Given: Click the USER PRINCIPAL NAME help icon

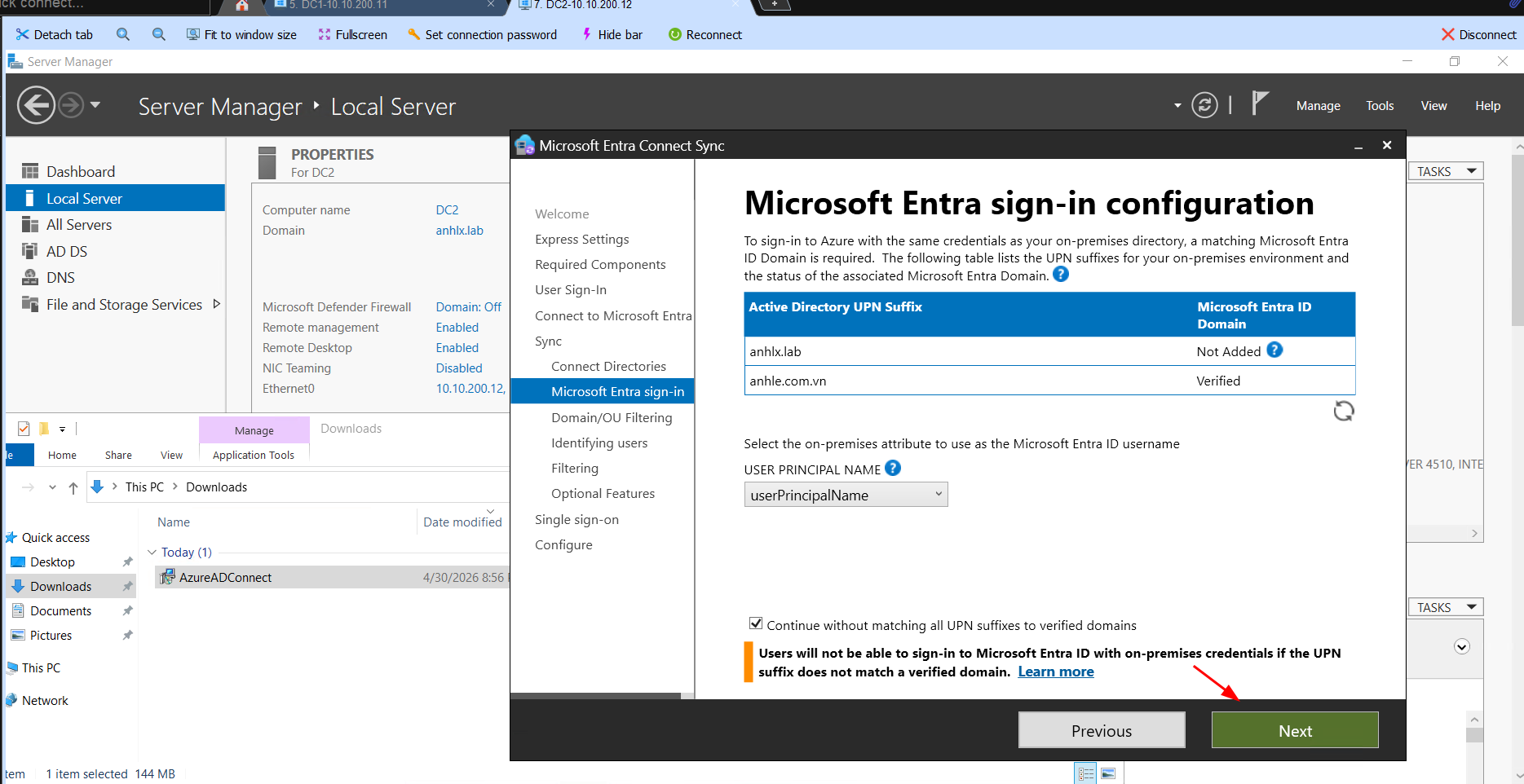Looking at the screenshot, I should pyautogui.click(x=893, y=469).
